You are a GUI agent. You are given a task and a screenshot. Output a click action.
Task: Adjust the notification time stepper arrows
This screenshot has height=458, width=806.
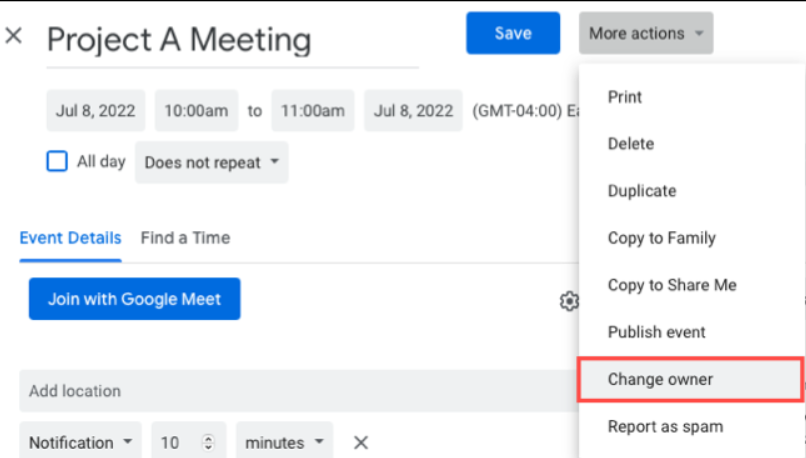click(x=208, y=442)
